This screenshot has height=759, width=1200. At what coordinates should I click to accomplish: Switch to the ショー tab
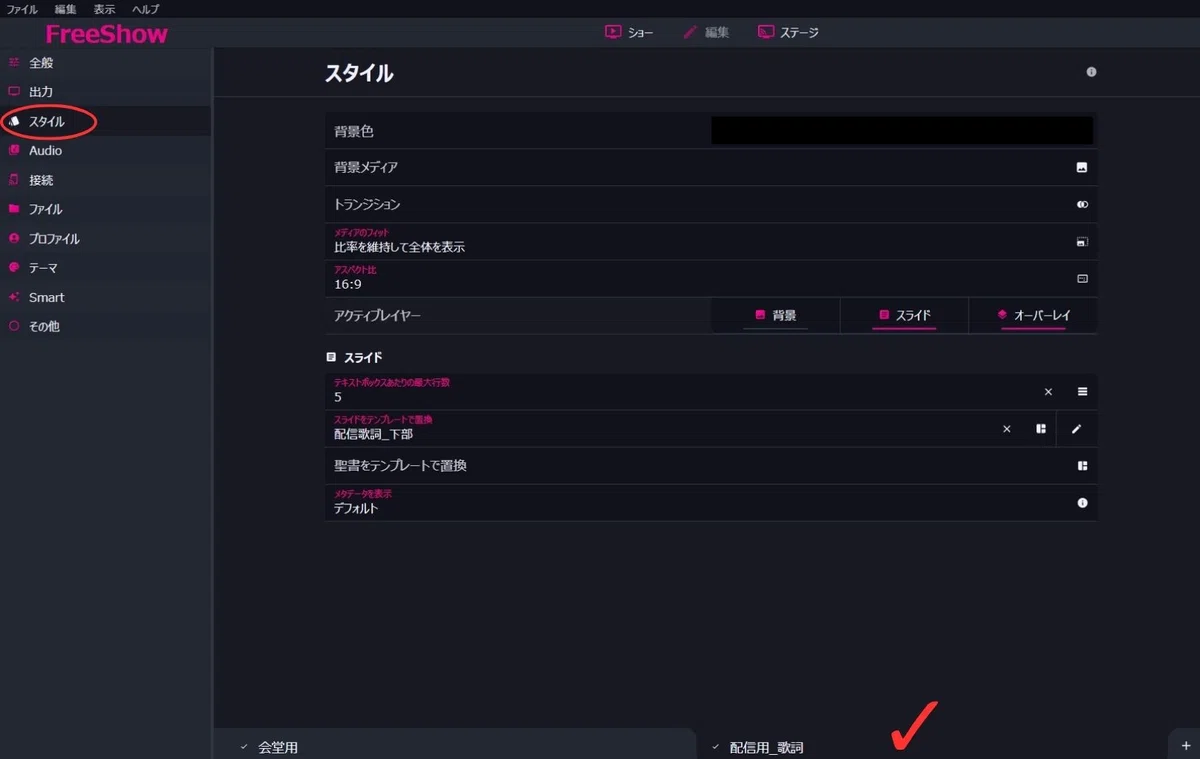pyautogui.click(x=629, y=32)
